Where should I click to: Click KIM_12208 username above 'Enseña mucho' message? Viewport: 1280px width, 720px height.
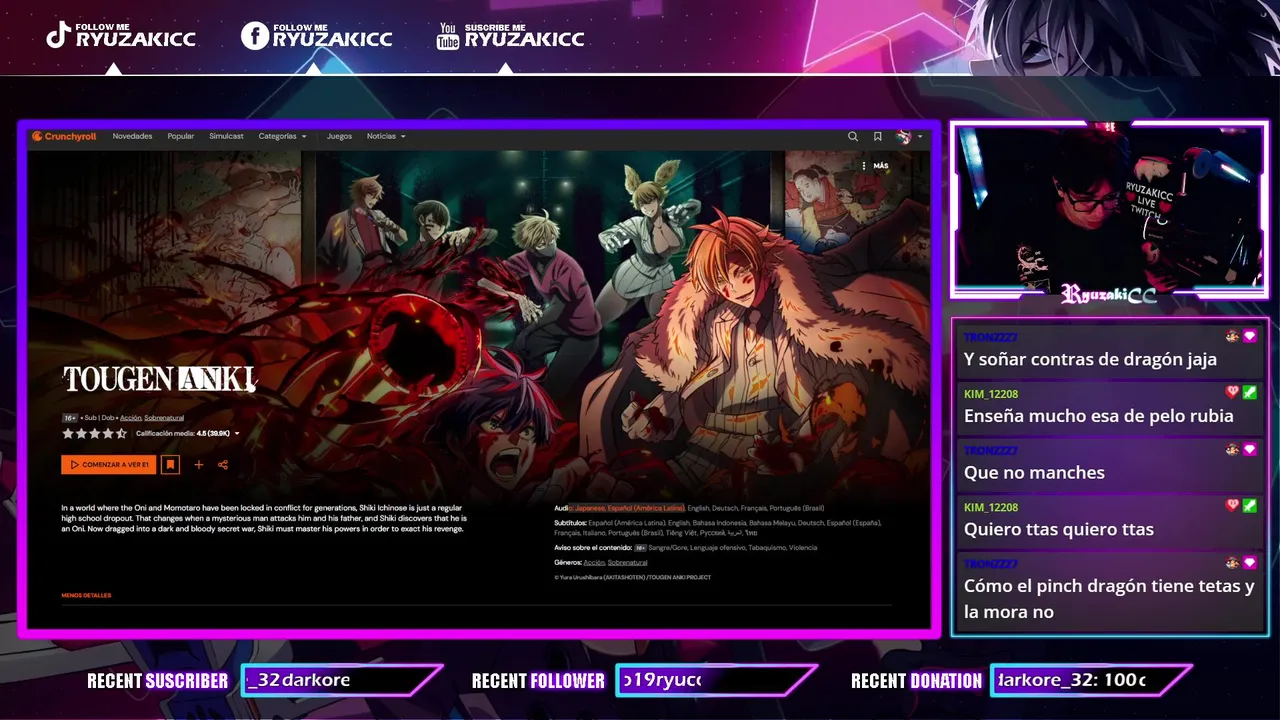tap(991, 394)
